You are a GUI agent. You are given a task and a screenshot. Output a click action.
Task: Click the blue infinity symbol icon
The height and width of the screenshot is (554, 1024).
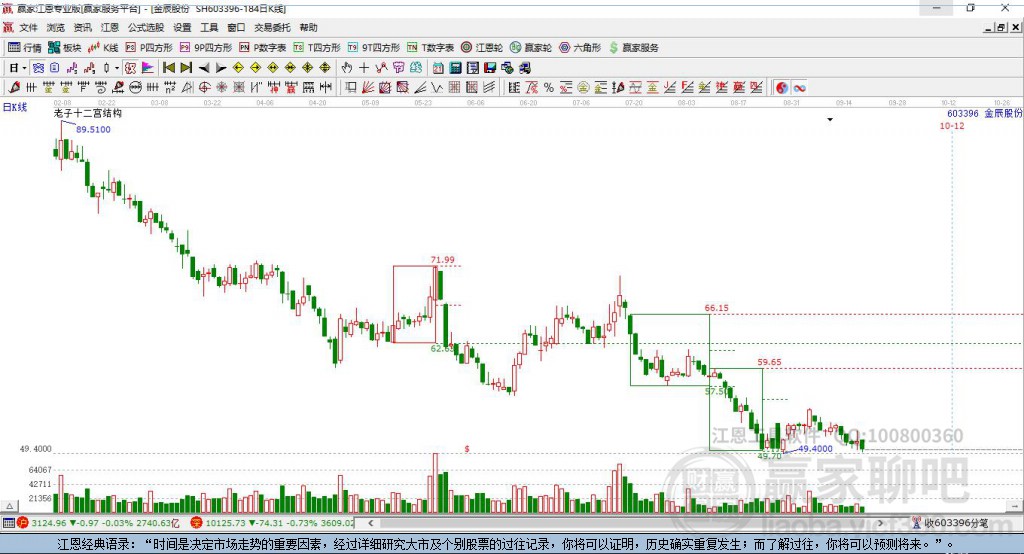point(799,88)
